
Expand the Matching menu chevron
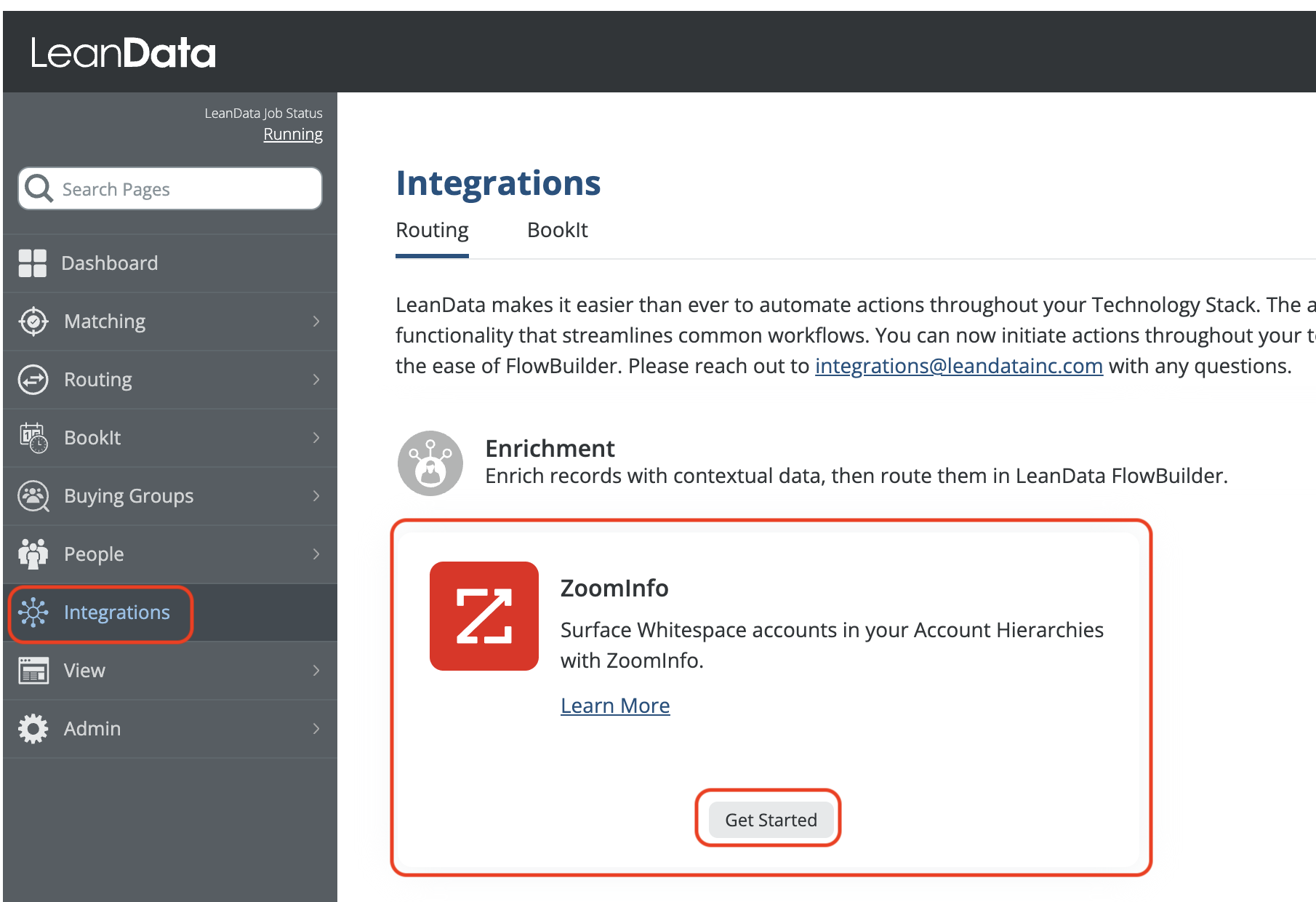click(x=316, y=322)
